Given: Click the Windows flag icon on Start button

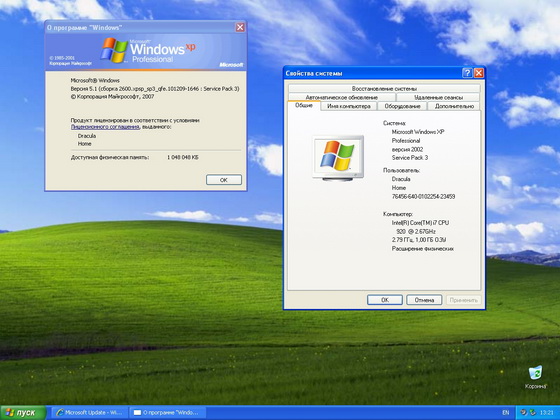Looking at the screenshot, I should [x=10, y=413].
